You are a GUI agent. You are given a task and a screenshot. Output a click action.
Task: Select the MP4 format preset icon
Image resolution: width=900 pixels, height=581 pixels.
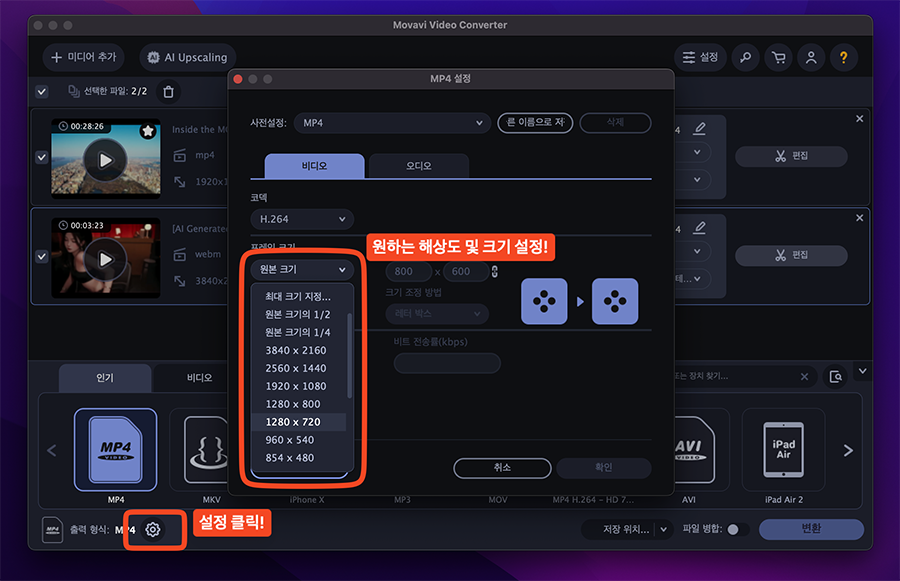pyautogui.click(x=115, y=450)
